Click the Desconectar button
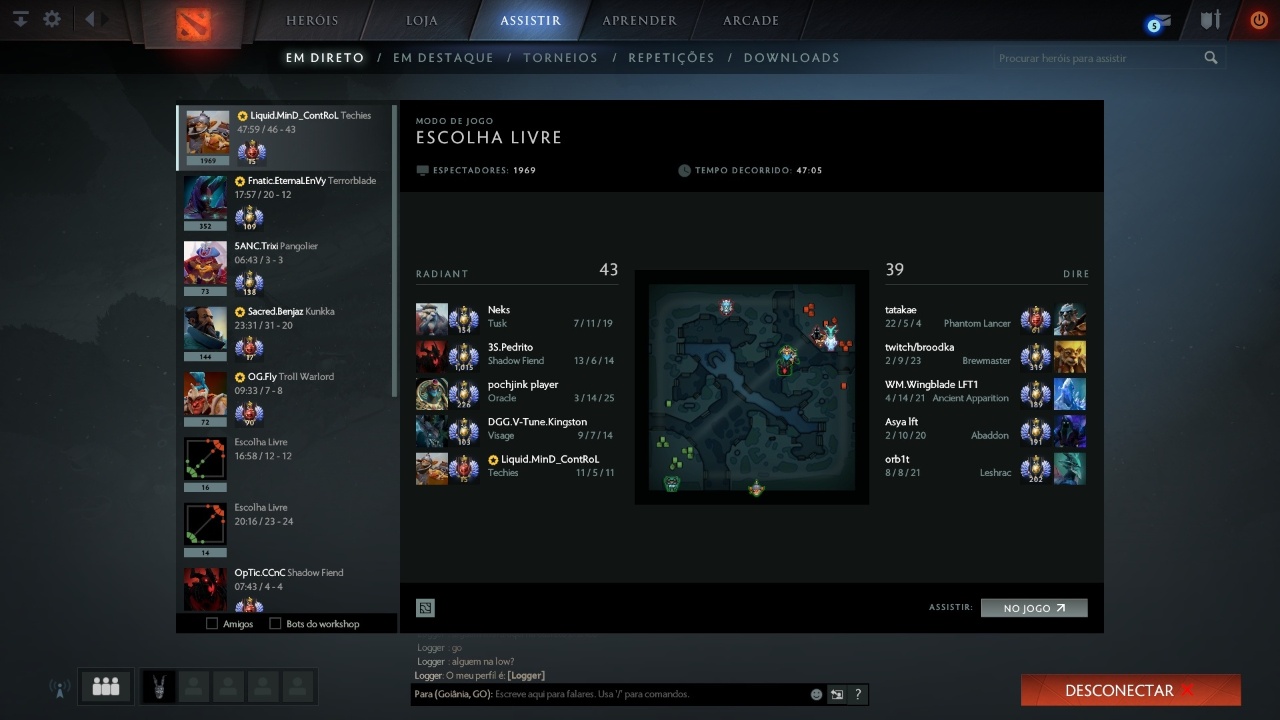 1130,690
